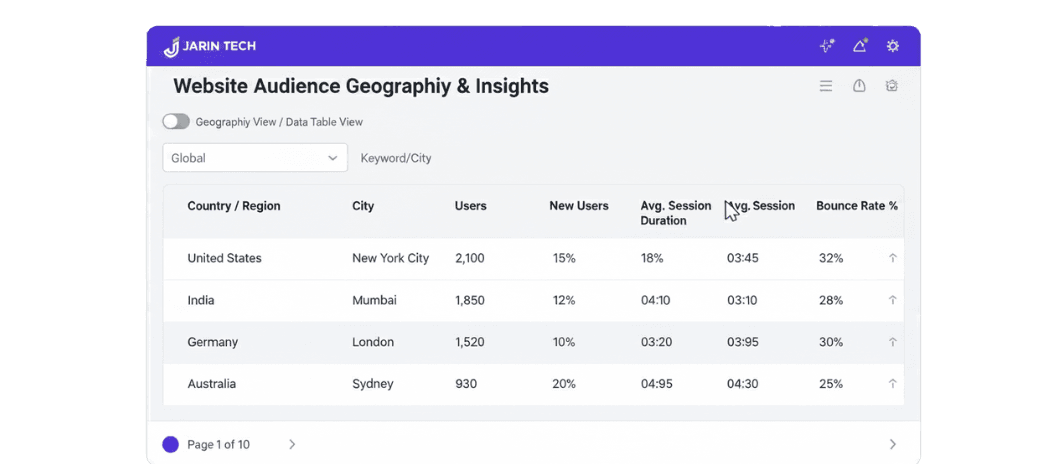This screenshot has width=1050, height=464.
Task: Sort by Avg. Session Duration header
Action: [x=676, y=213]
